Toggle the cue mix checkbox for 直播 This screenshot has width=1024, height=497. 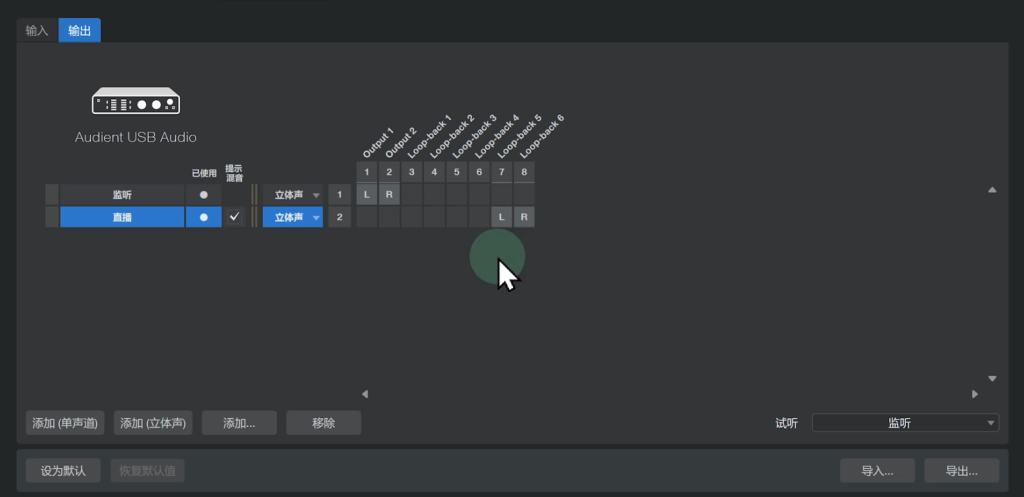tap(235, 217)
